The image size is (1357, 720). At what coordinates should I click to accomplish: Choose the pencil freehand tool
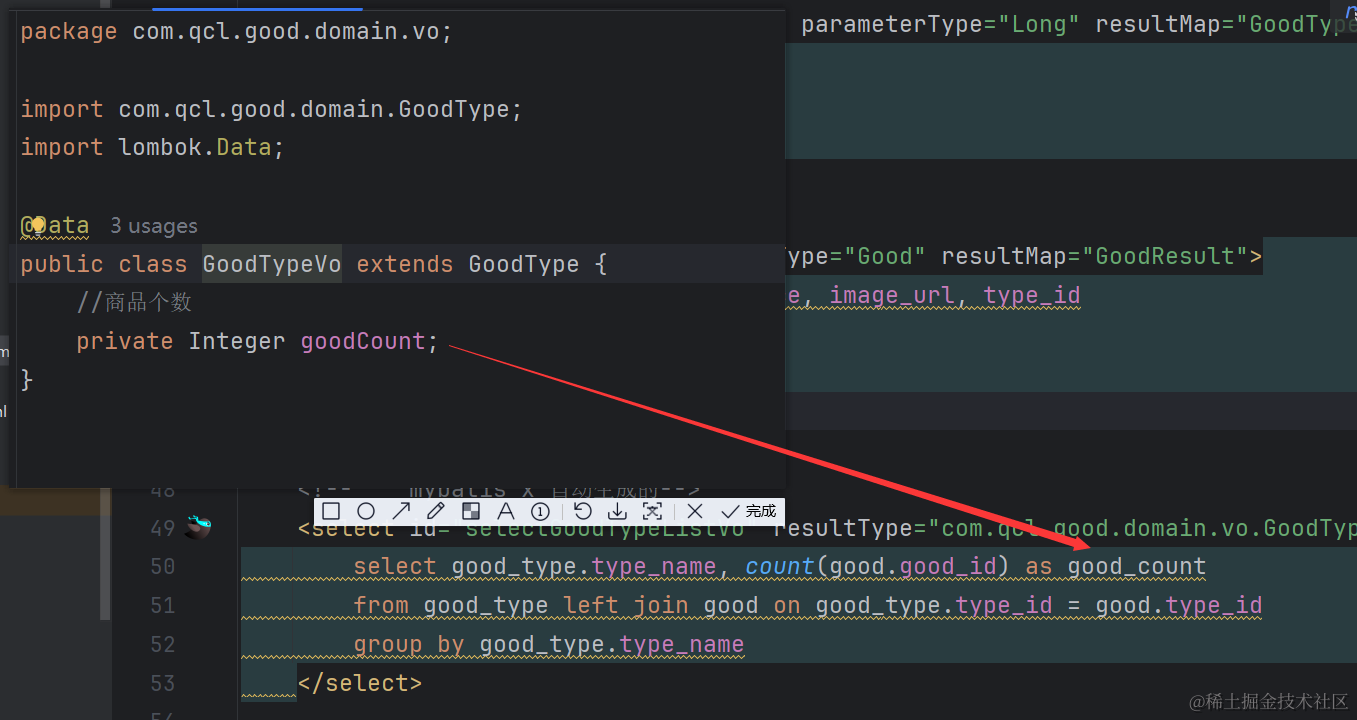(436, 511)
